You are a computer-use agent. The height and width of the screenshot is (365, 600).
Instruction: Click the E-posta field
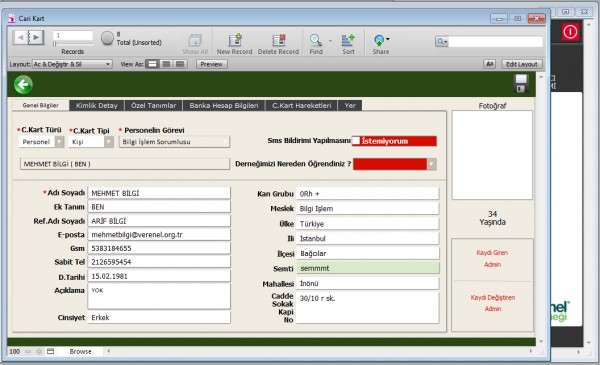[159, 235]
